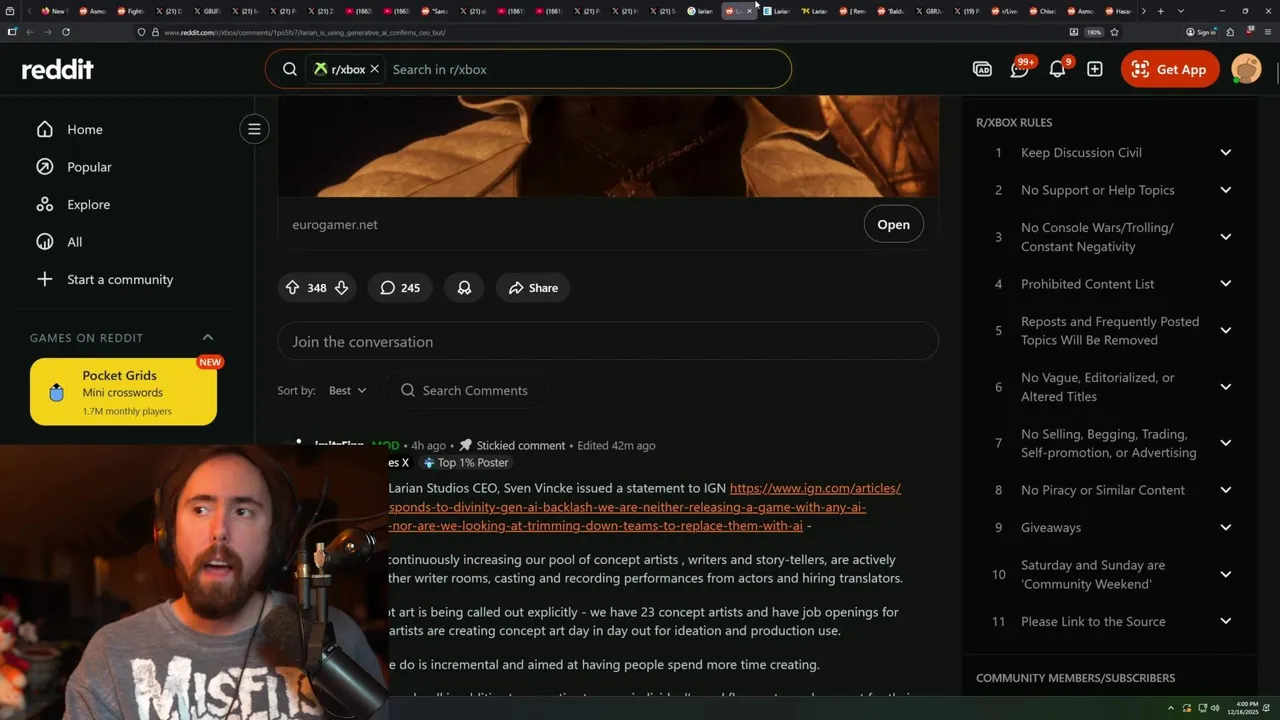Open the user avatar menu
Screen dimensions: 1280x720
[x=1246, y=69]
